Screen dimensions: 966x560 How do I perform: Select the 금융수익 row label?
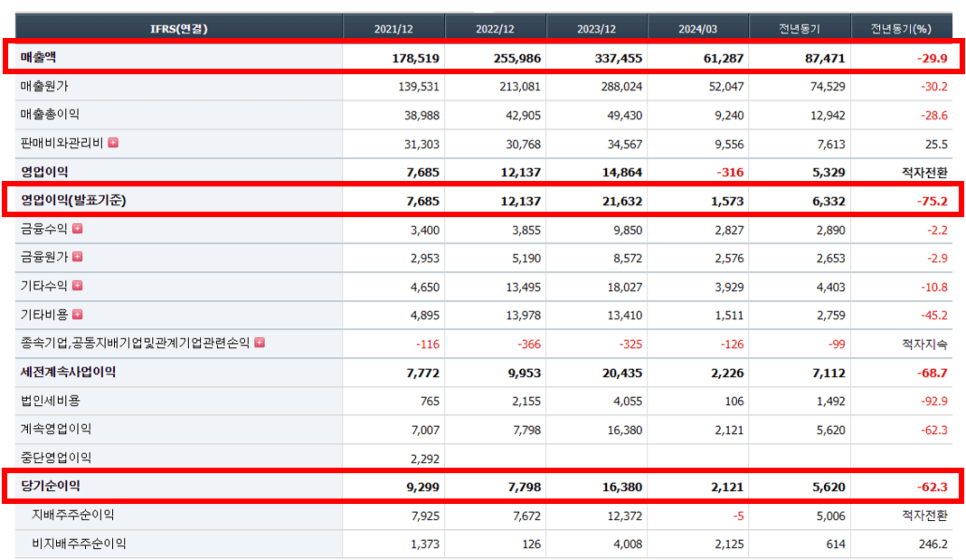tap(44, 229)
